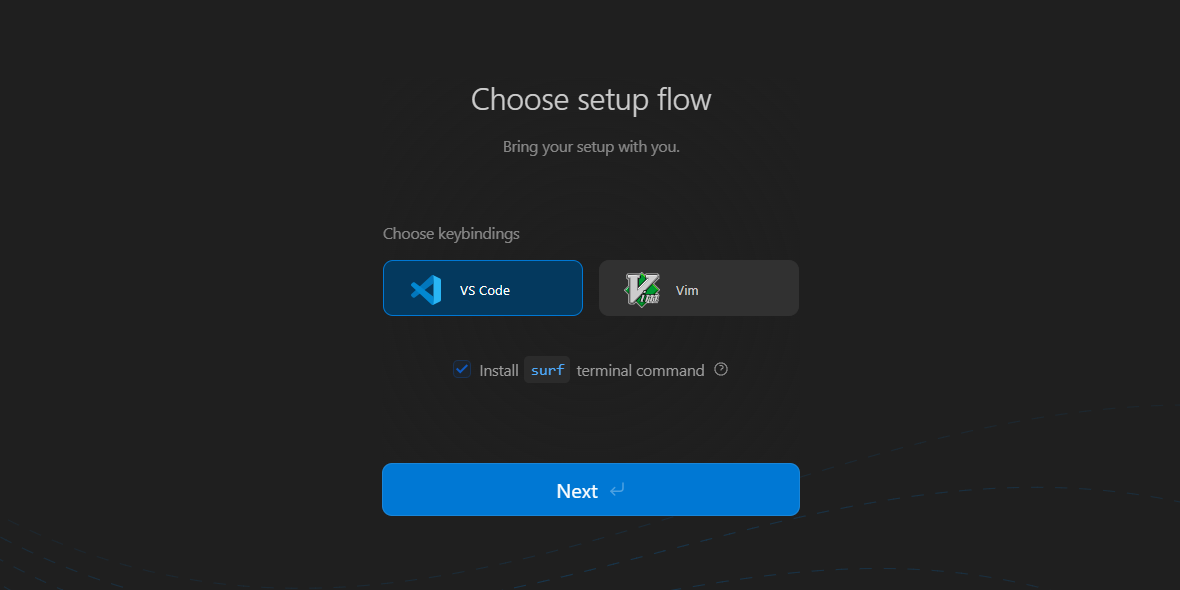This screenshot has height=590, width=1180.
Task: Click the 'Vim' text label
Action: point(687,290)
